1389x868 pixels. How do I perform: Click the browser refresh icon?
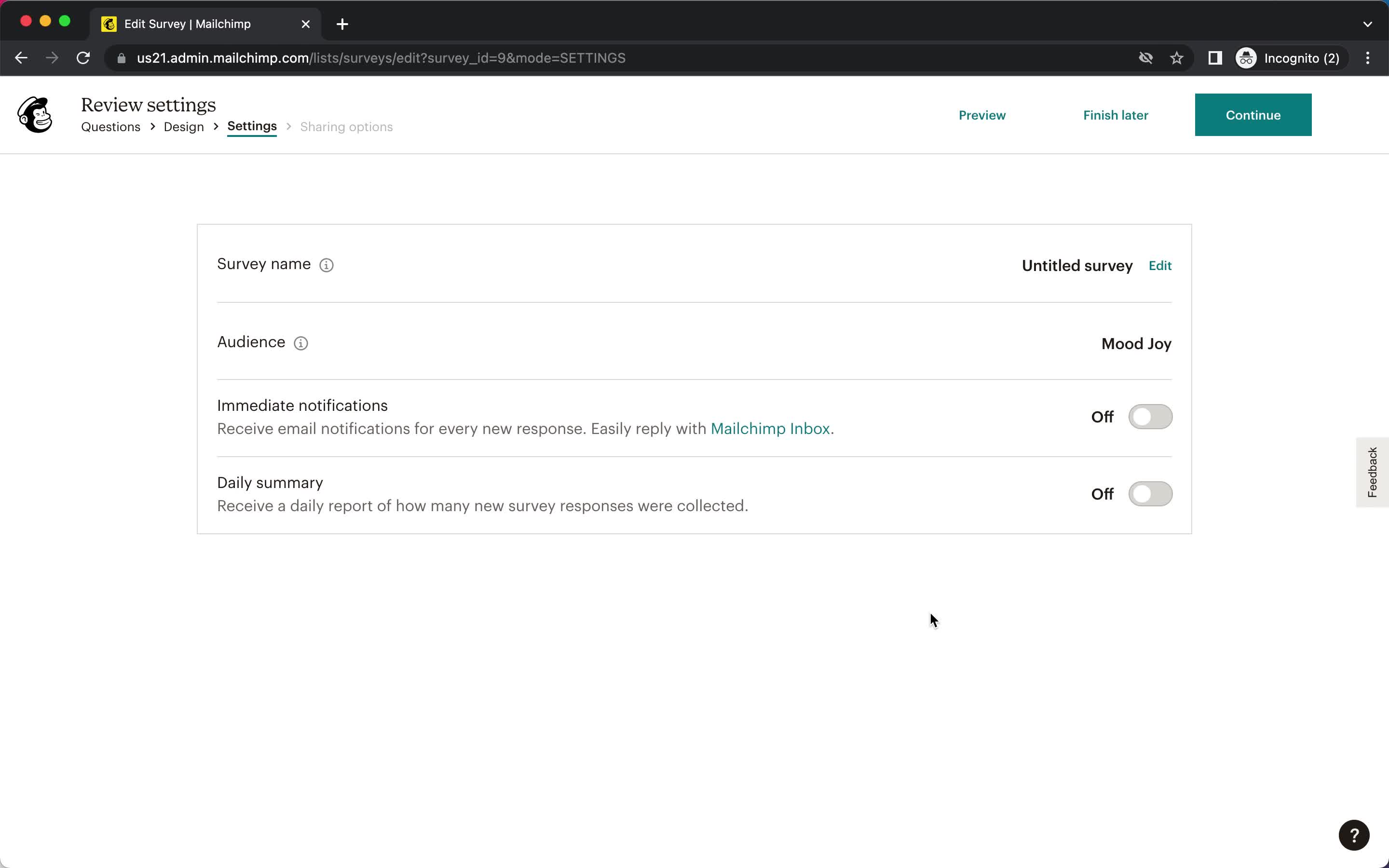coord(84,58)
